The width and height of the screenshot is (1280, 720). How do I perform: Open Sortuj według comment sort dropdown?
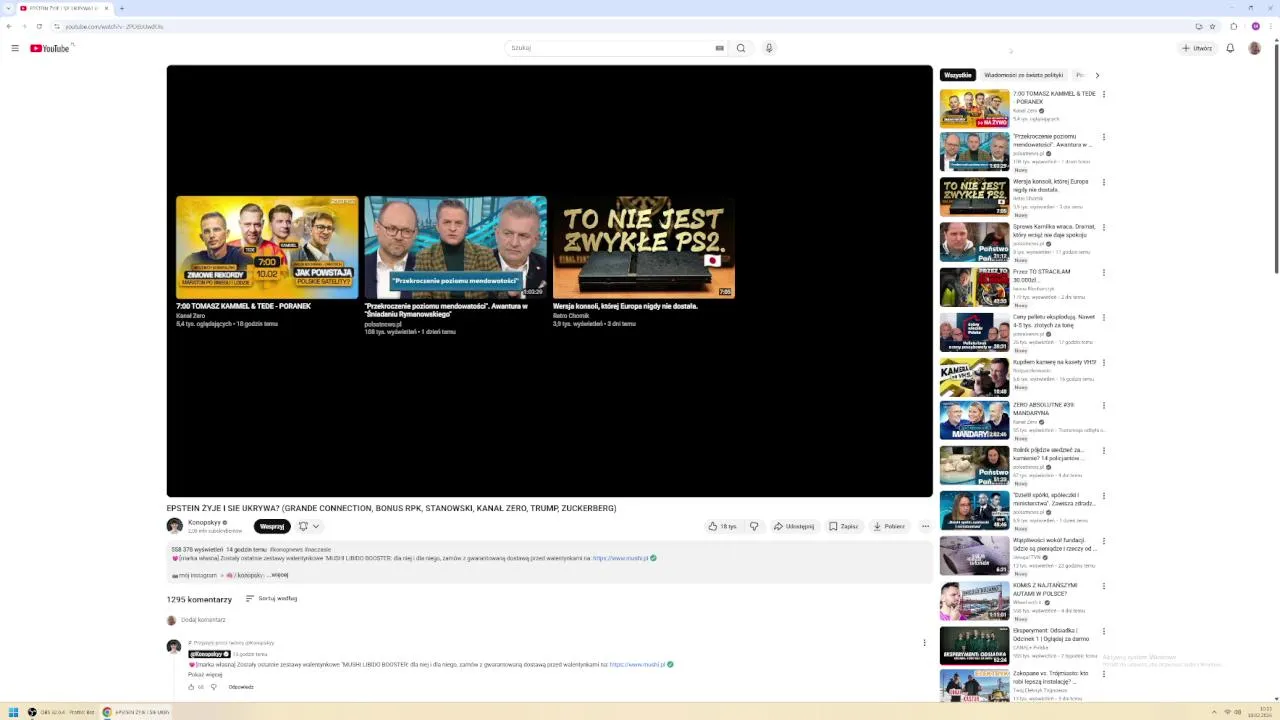point(271,599)
